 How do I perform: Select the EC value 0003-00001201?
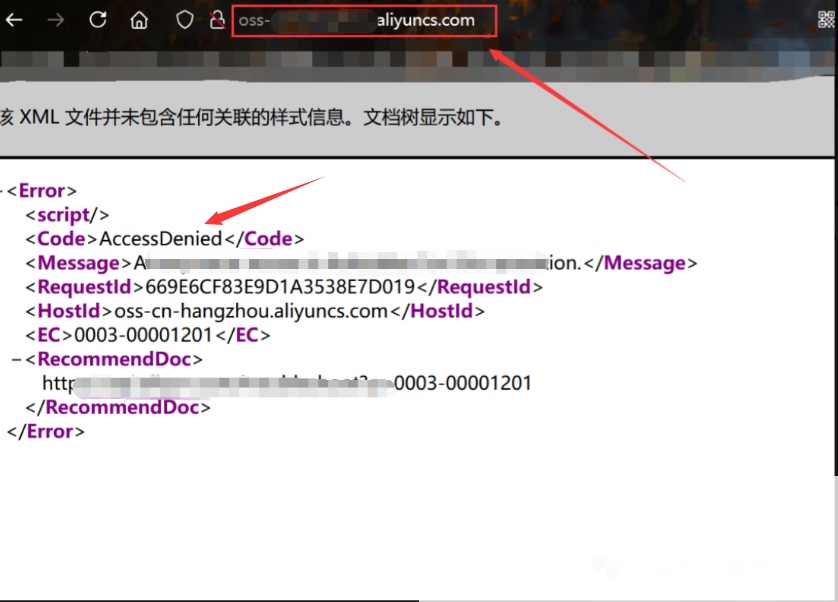(x=143, y=335)
